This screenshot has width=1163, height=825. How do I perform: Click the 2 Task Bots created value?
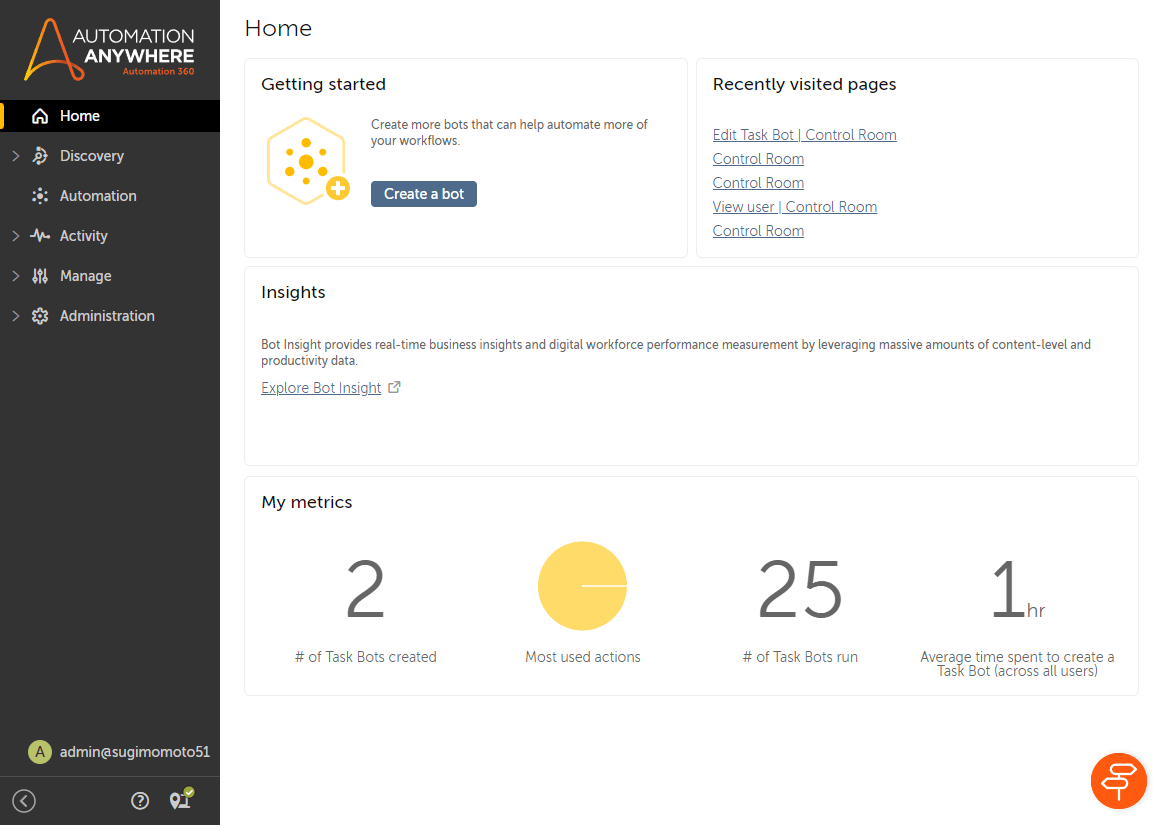click(366, 590)
